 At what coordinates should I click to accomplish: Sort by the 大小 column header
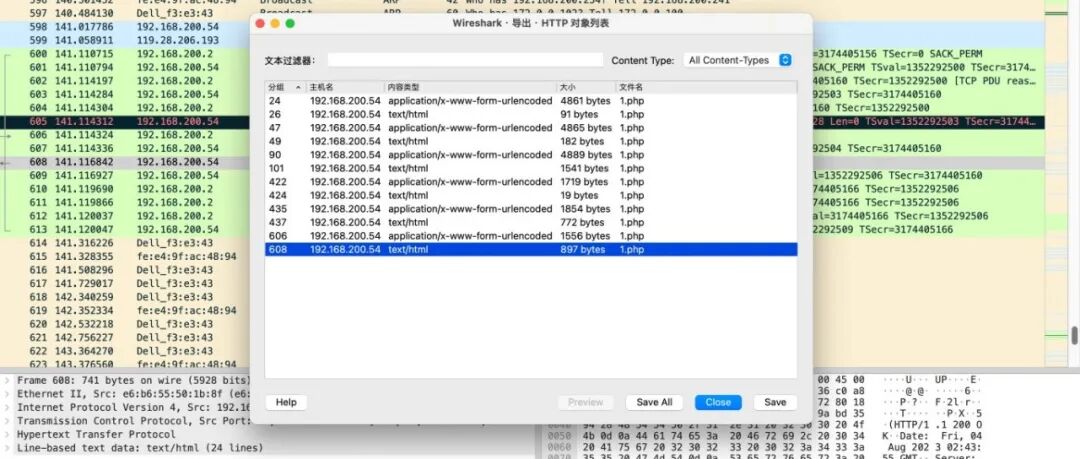tap(586, 88)
